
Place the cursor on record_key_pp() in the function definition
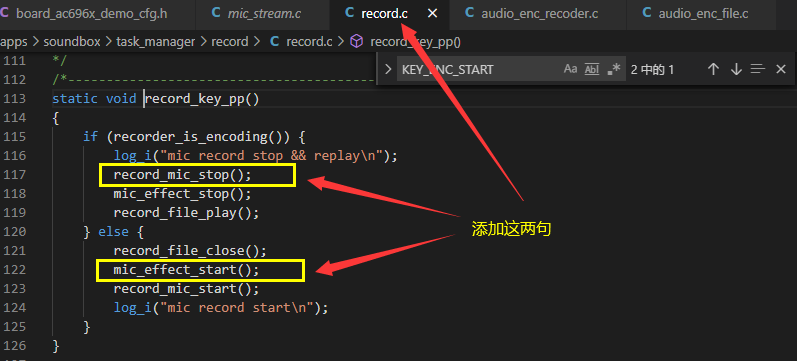click(x=202, y=99)
